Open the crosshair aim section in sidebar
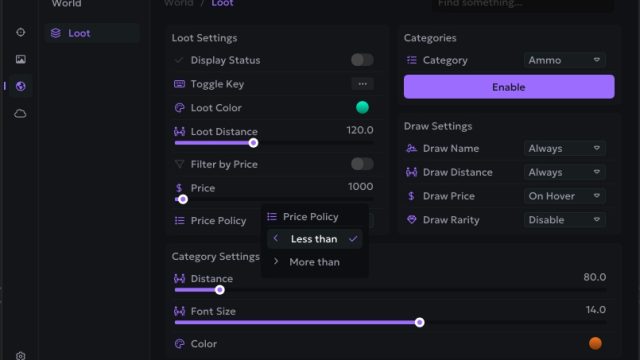This screenshot has height=360, width=640. [20, 32]
